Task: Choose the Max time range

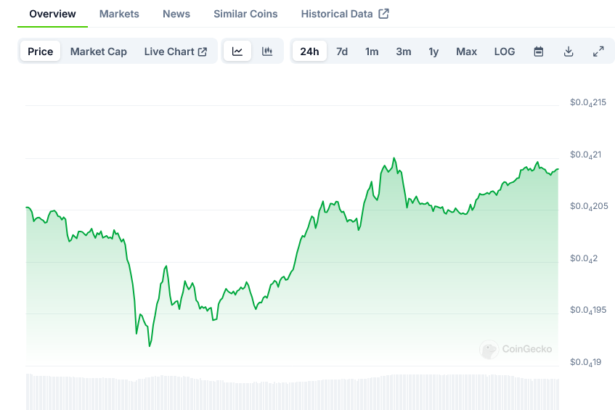Action: pos(466,52)
